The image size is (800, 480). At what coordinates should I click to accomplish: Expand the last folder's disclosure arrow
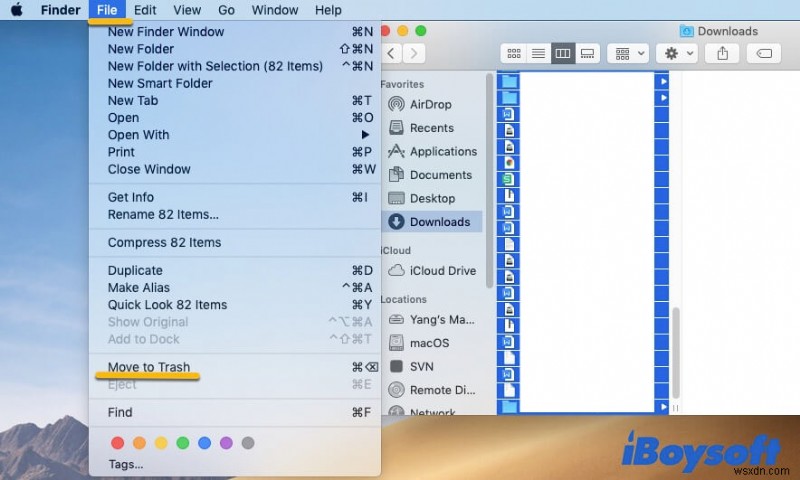(x=663, y=407)
